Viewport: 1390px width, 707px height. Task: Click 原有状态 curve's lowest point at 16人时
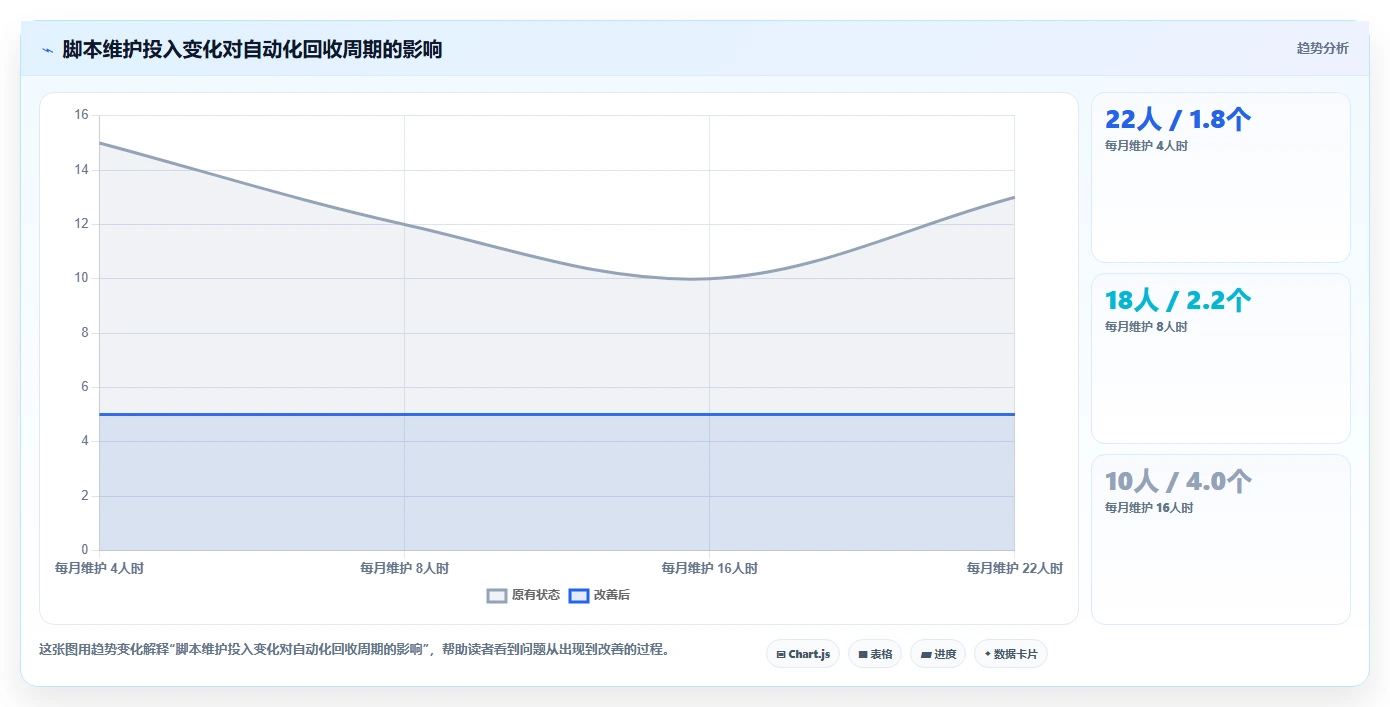click(x=709, y=278)
